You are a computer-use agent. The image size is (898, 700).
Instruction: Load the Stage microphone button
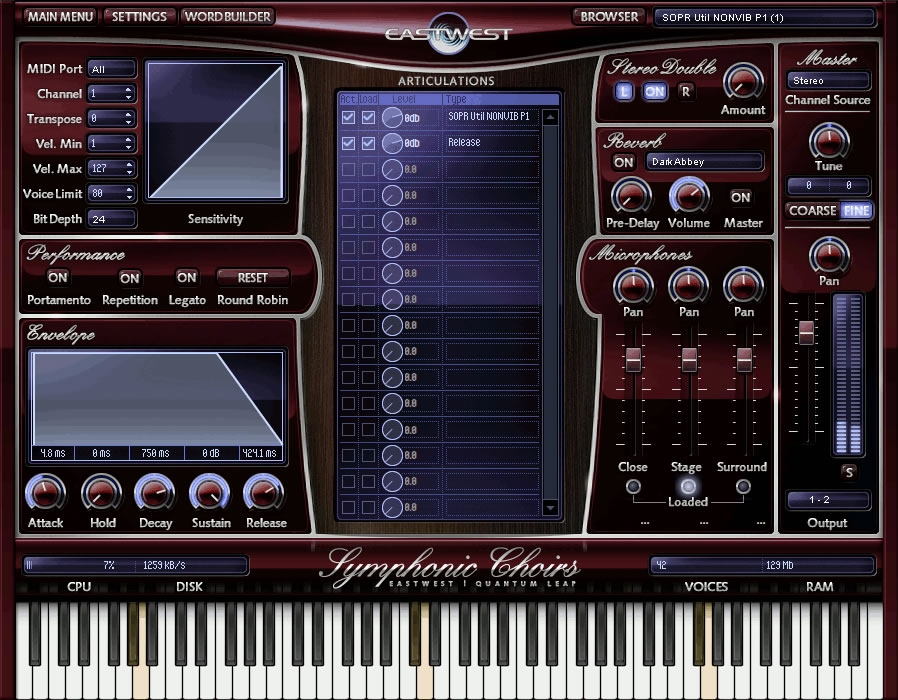(x=688, y=486)
